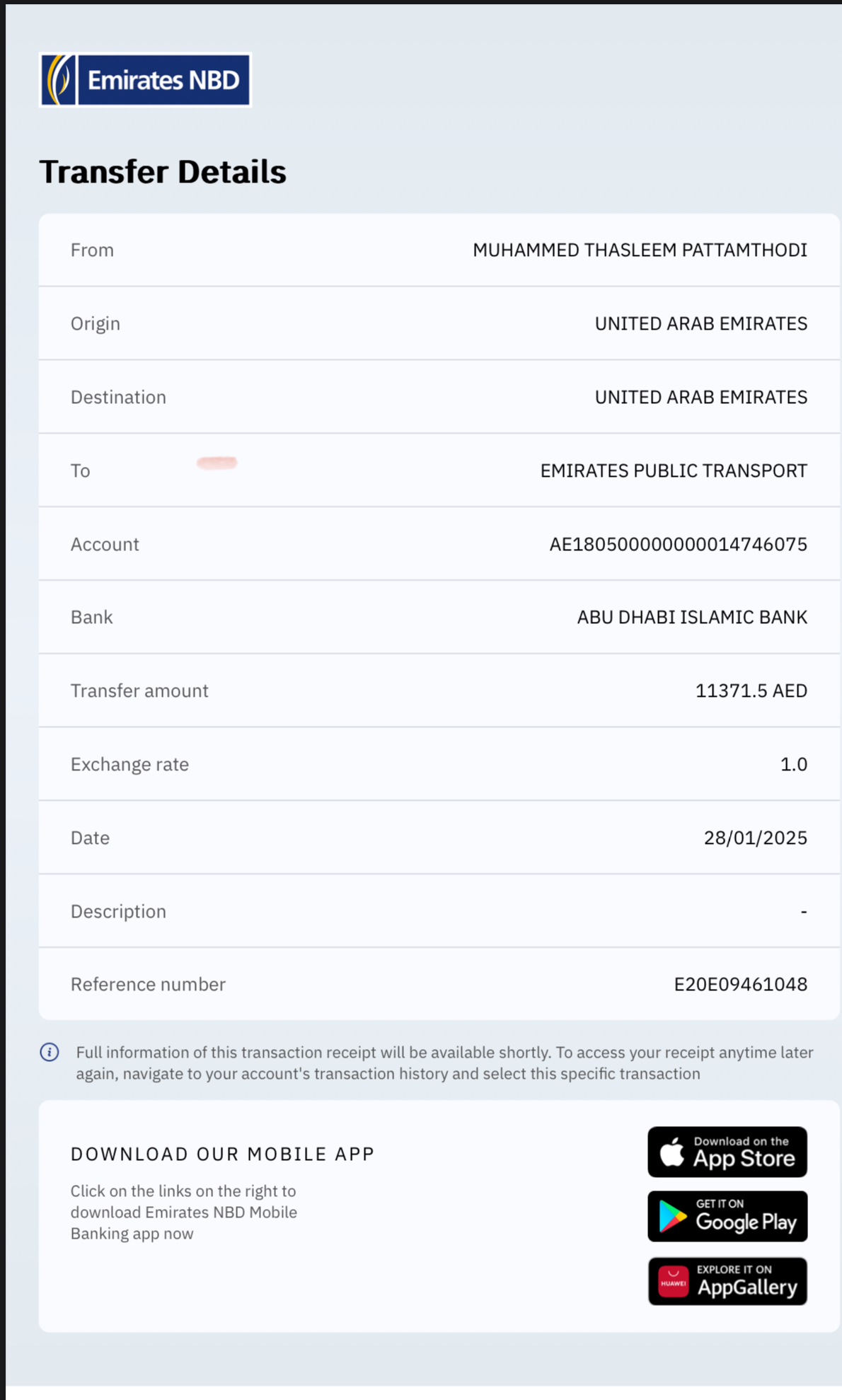842x1400 pixels.
Task: Click the transfer amount 11371.5 AED
Action: [751, 690]
